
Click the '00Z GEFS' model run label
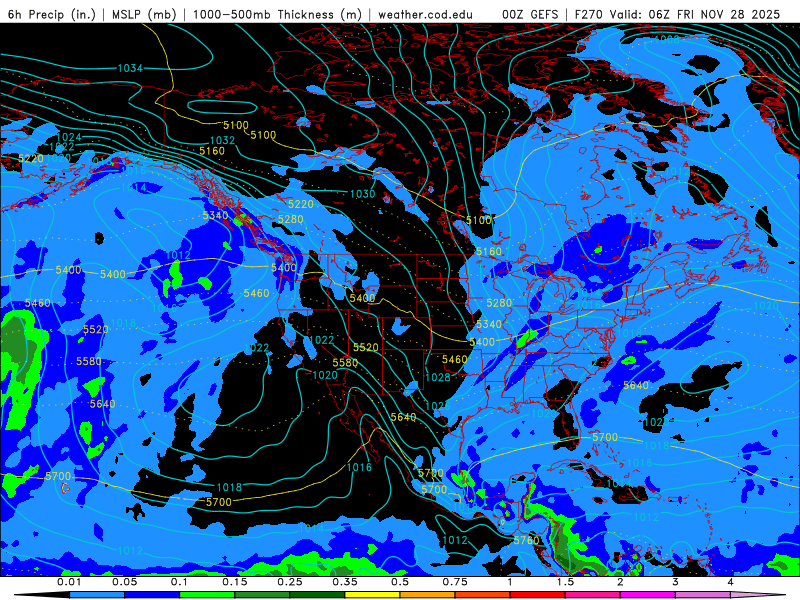[x=530, y=14]
